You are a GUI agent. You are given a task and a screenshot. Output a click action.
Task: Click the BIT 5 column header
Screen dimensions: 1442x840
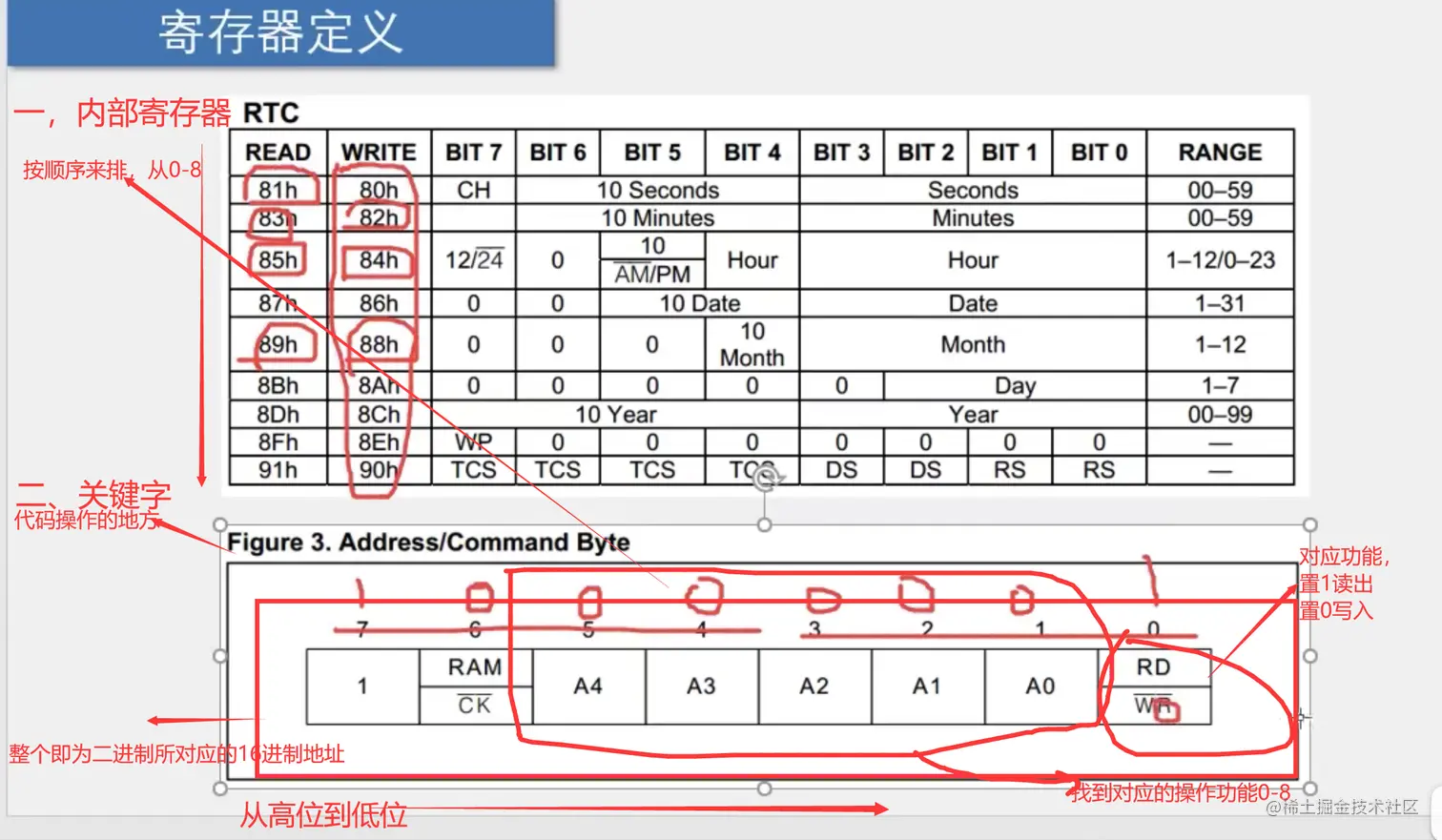pos(652,153)
